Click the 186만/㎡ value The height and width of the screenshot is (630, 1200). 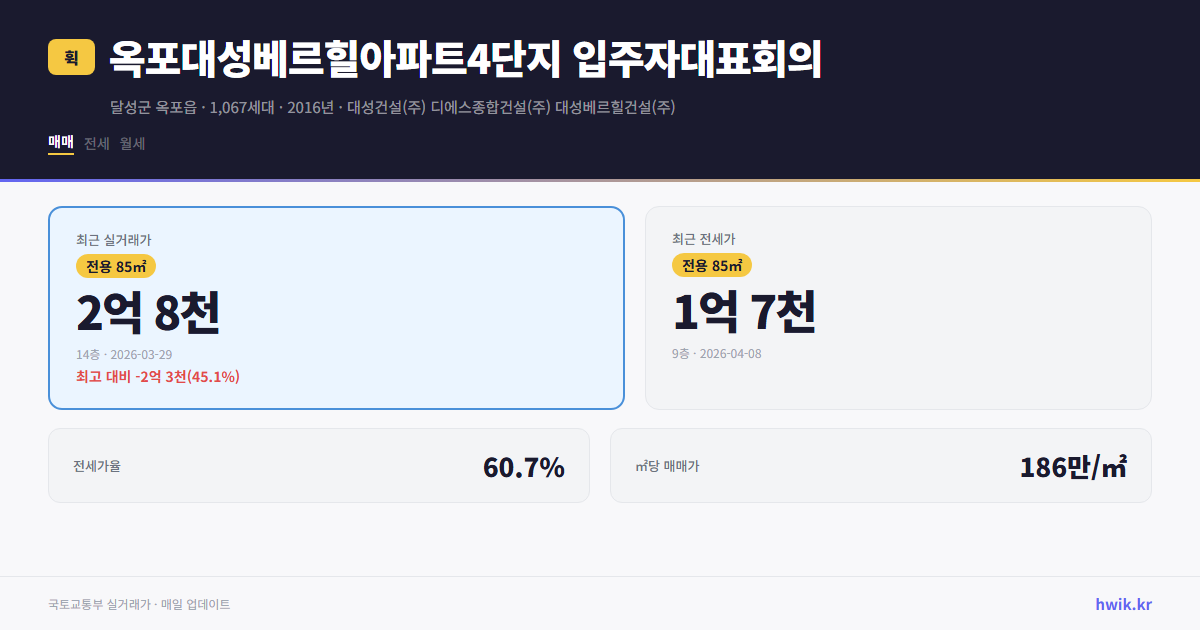[1072, 465]
